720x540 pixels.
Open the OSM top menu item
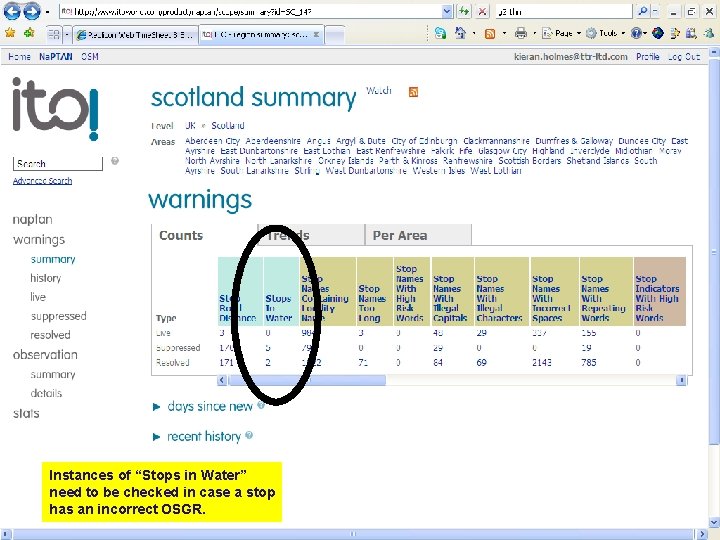[90, 56]
